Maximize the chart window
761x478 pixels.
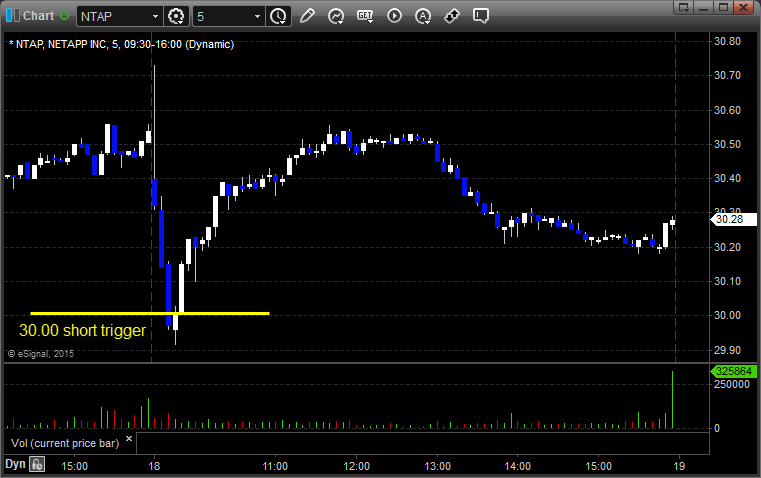click(724, 7)
